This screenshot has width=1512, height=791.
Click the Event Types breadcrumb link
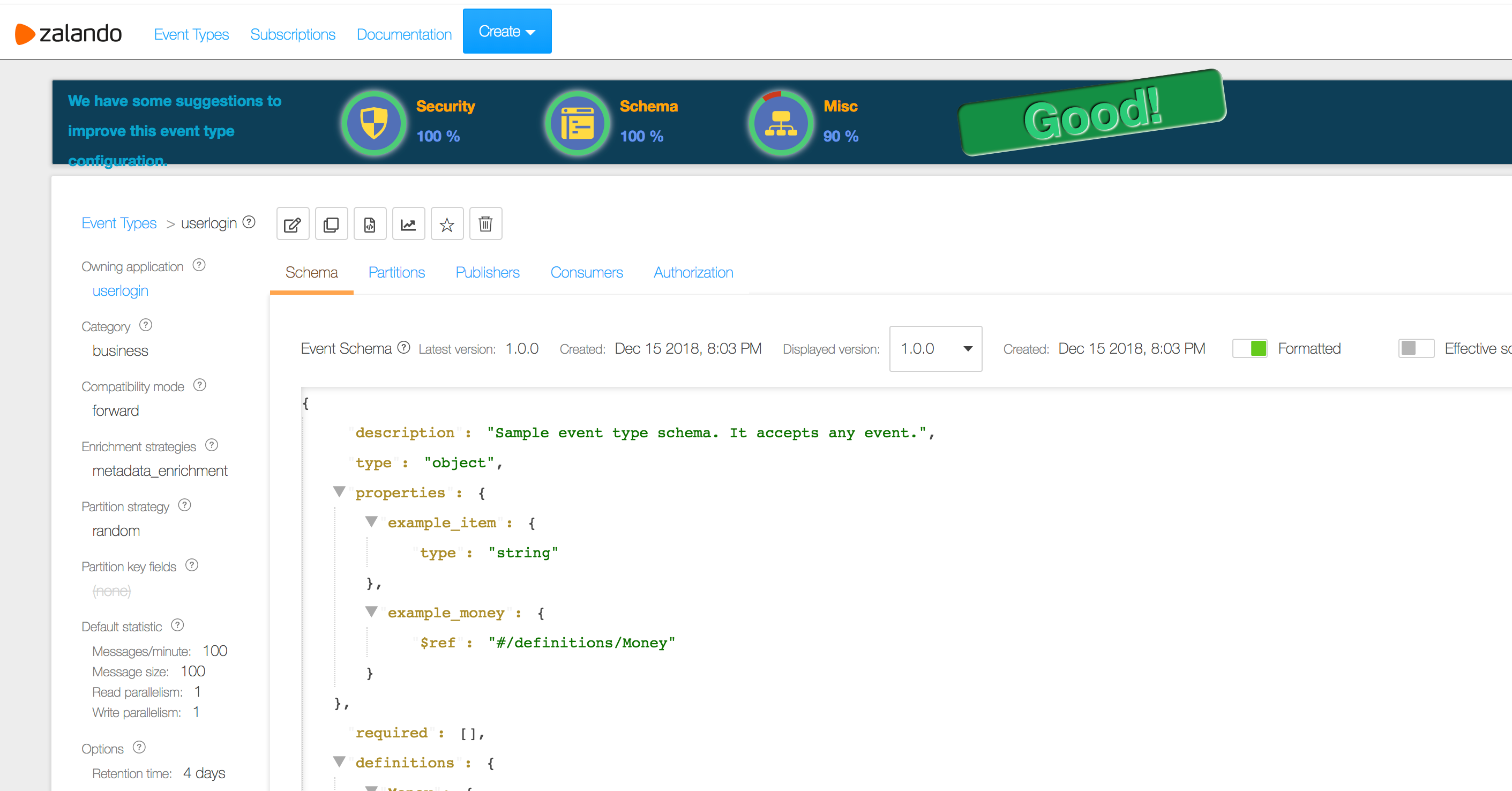point(119,223)
